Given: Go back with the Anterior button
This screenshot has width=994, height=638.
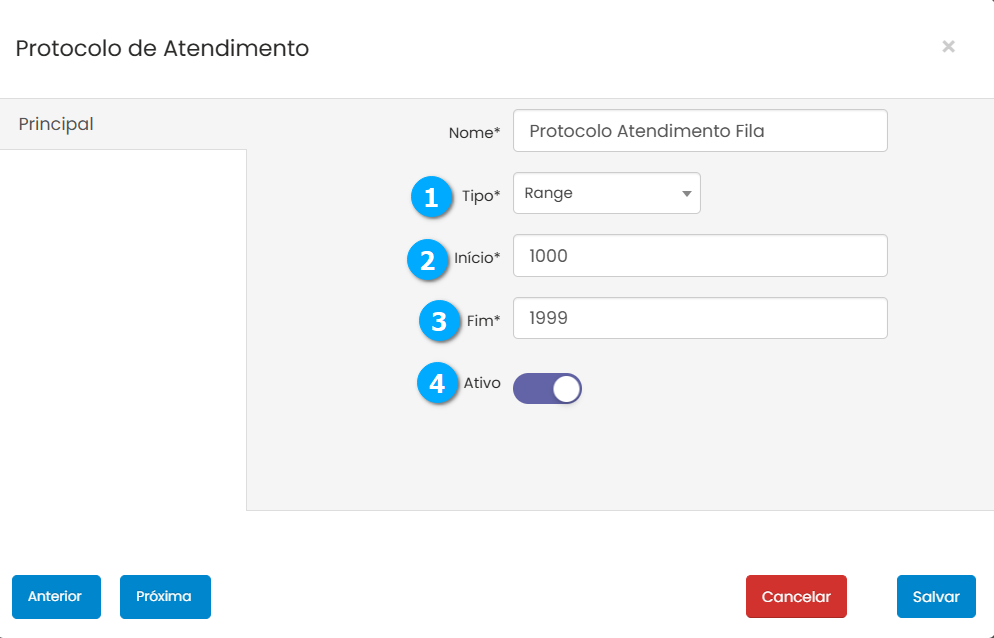Looking at the screenshot, I should [x=55, y=597].
